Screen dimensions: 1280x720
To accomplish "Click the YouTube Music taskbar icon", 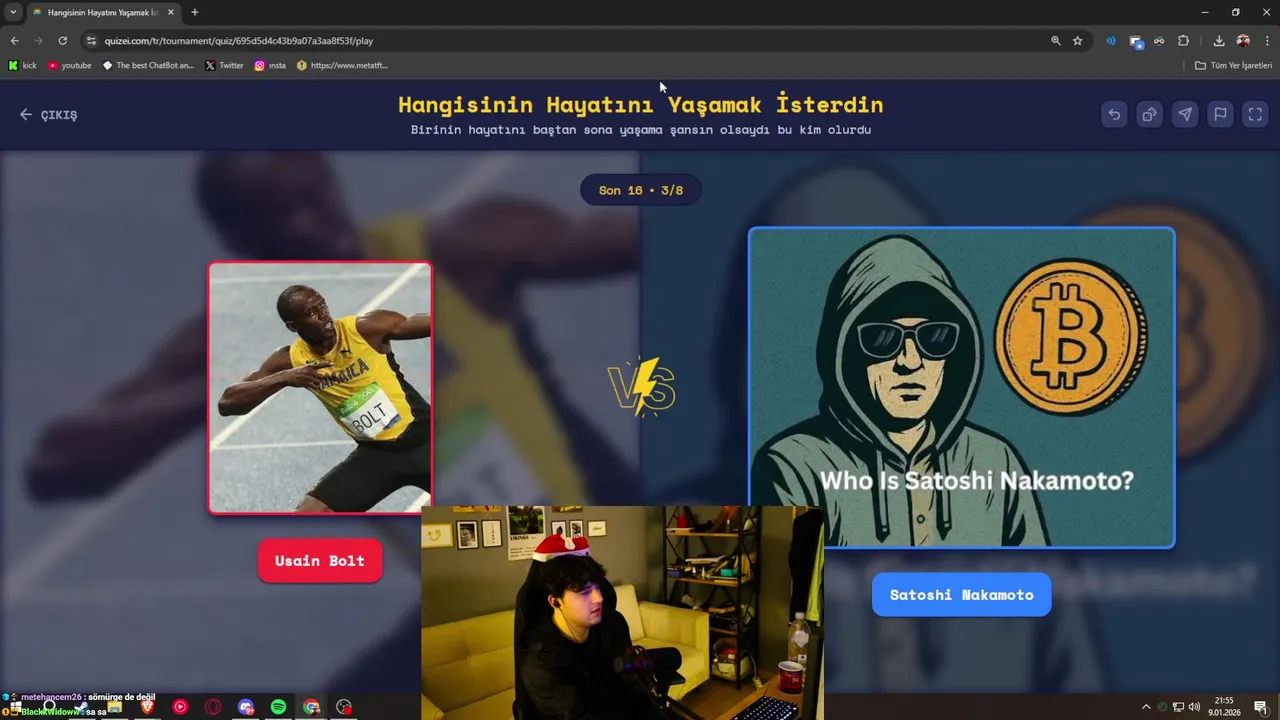I will pos(180,707).
